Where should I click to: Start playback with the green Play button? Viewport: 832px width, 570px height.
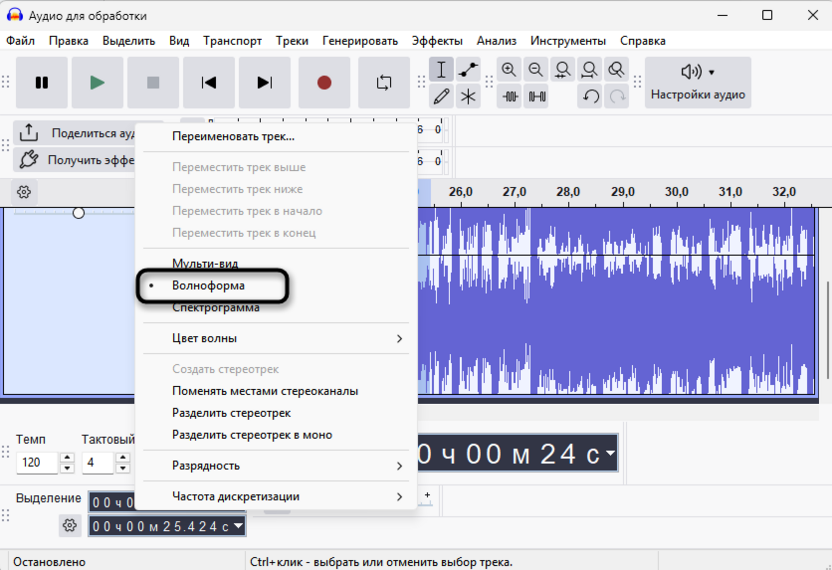[97, 83]
